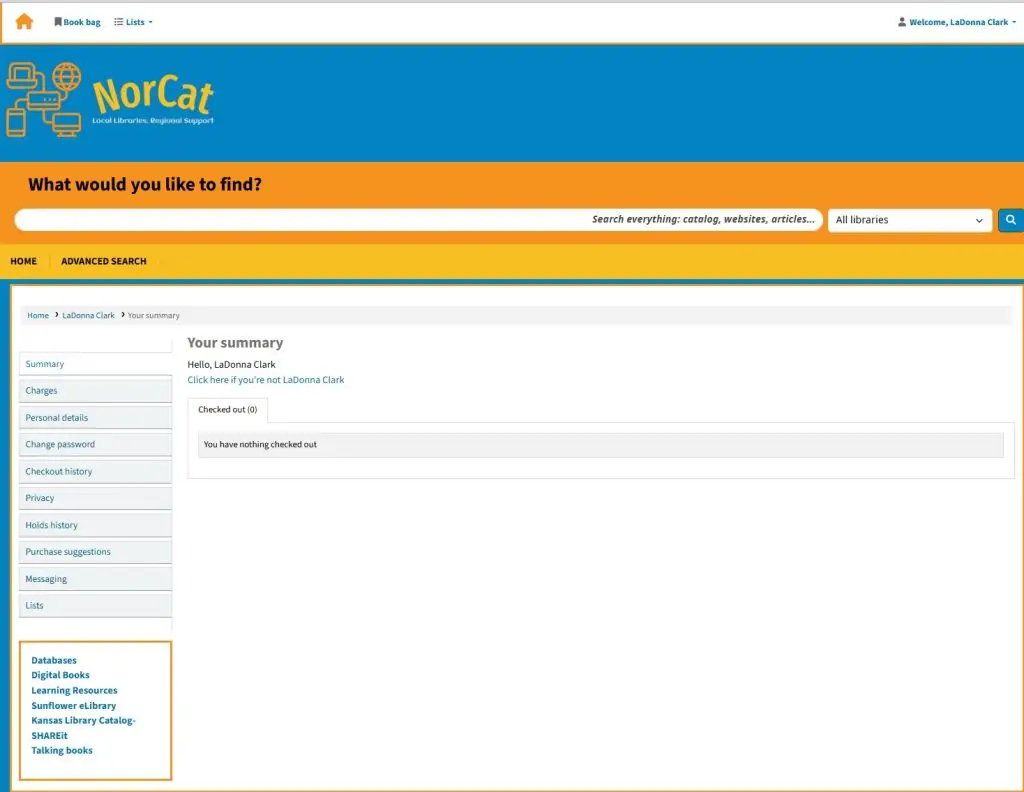Expand the Lists dropdown menu
This screenshot has height=792, width=1024.
click(x=133, y=22)
